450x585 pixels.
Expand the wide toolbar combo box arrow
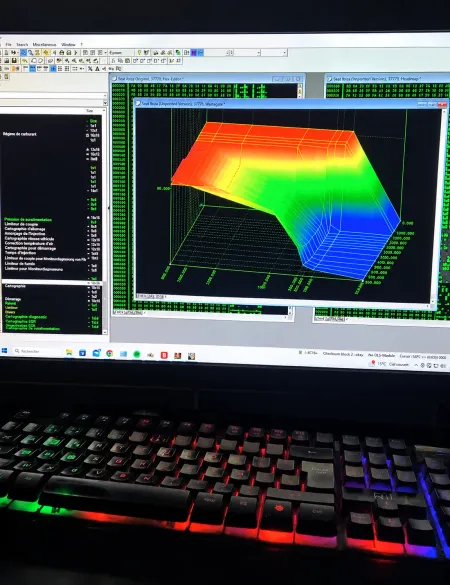pyautogui.click(x=258, y=53)
